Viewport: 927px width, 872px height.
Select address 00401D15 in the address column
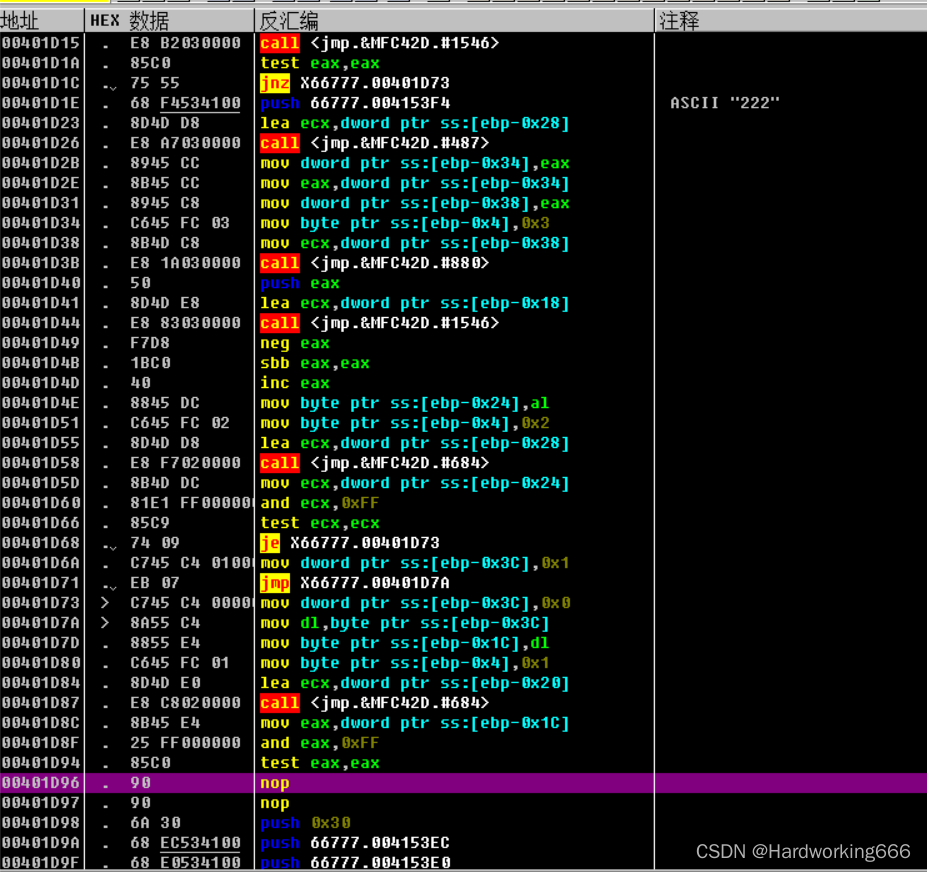click(x=41, y=43)
